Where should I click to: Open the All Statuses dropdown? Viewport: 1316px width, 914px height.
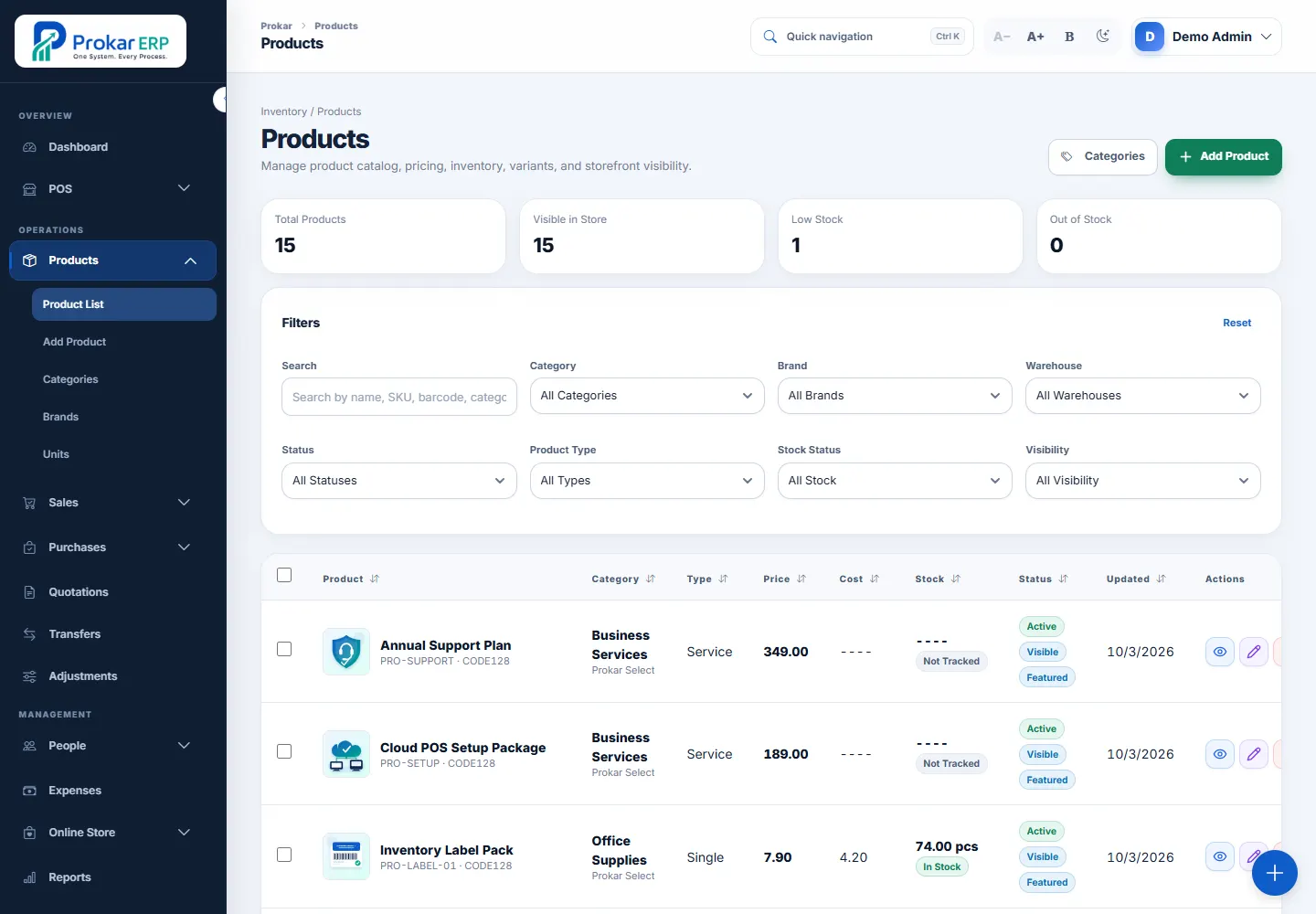[x=399, y=481]
